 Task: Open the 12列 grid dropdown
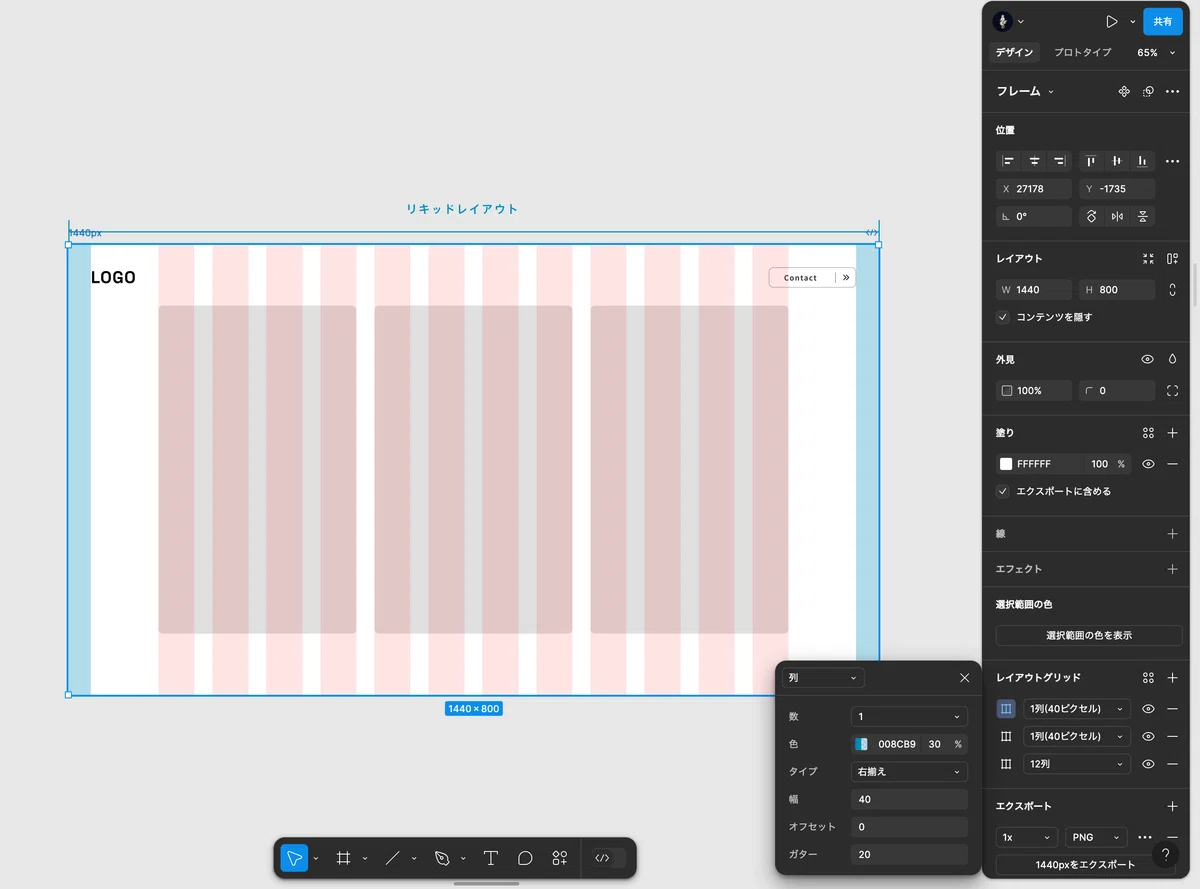[x=1077, y=764]
